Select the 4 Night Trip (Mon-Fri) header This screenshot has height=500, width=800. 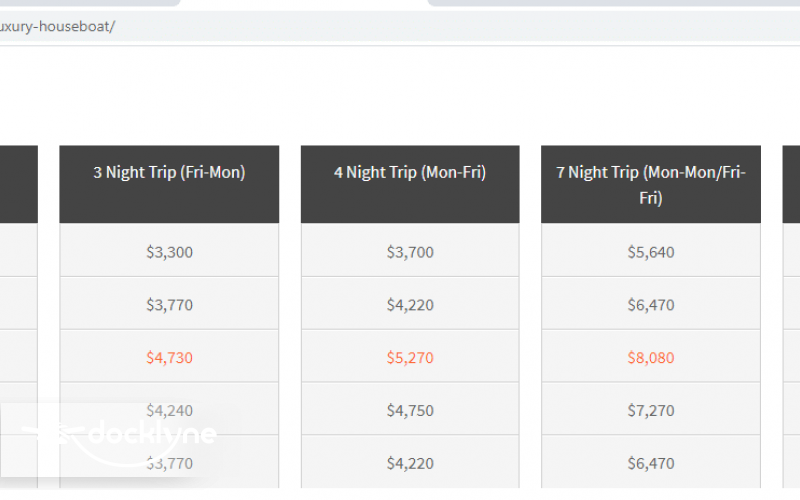coord(410,172)
